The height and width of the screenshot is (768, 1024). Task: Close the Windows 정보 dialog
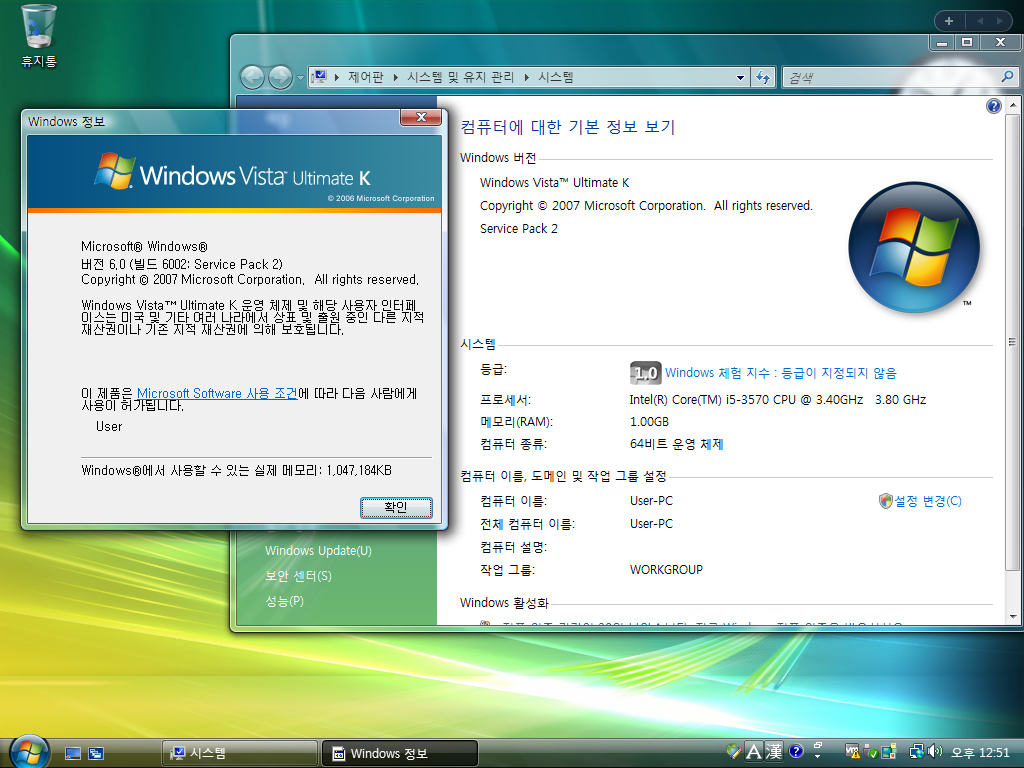(422, 117)
